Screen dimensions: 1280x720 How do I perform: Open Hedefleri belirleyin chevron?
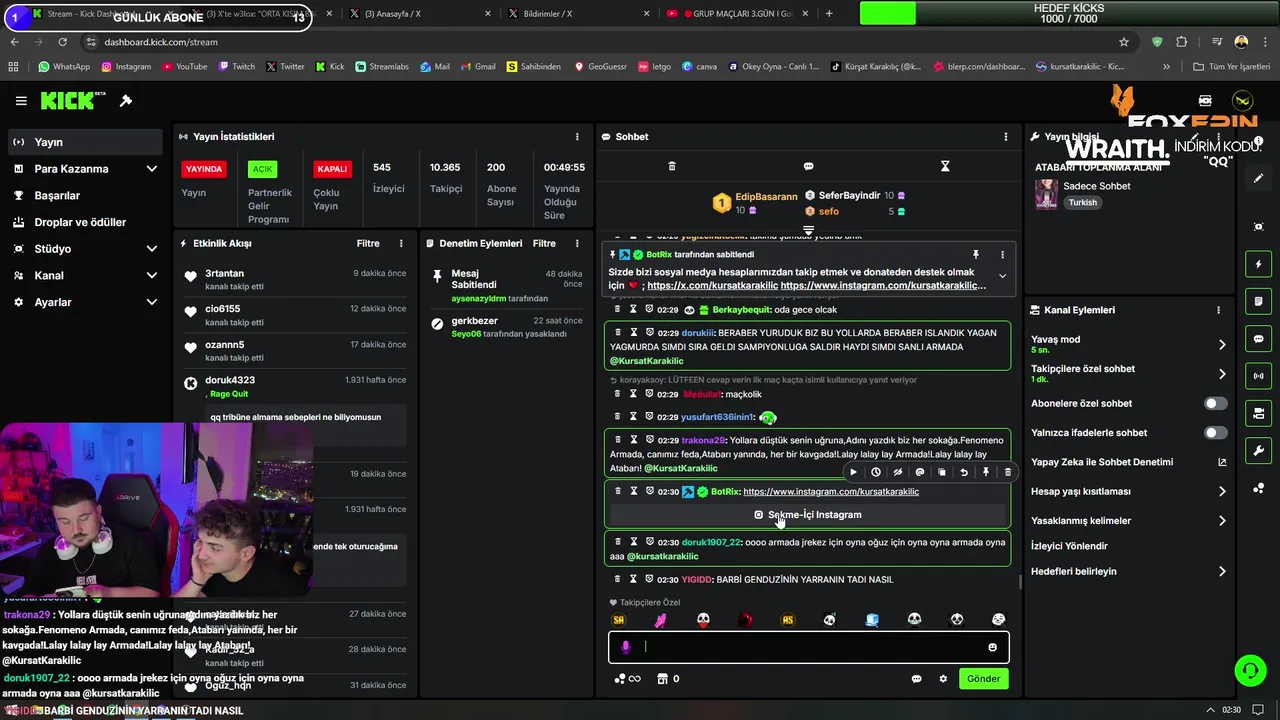point(1222,572)
